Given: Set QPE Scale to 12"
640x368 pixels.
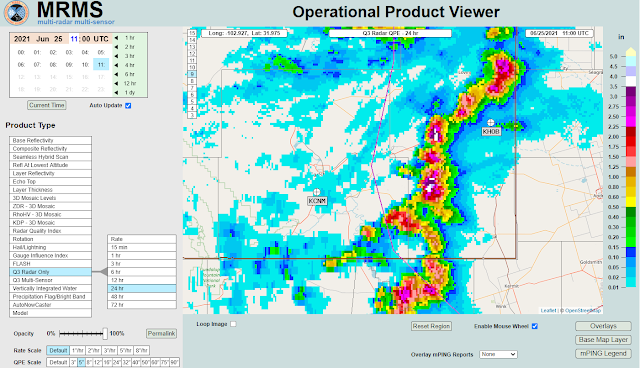Looking at the screenshot, I should [x=98, y=362].
